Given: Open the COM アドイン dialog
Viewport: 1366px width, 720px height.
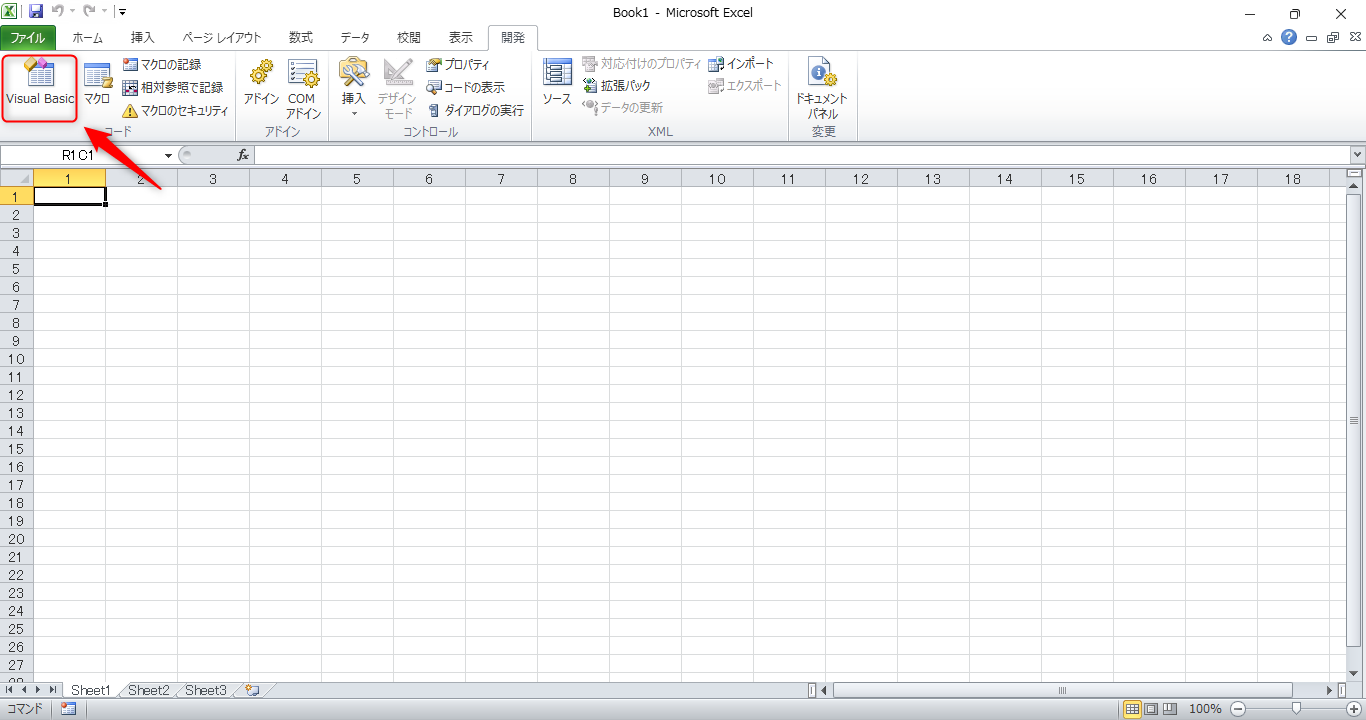Looking at the screenshot, I should [302, 85].
